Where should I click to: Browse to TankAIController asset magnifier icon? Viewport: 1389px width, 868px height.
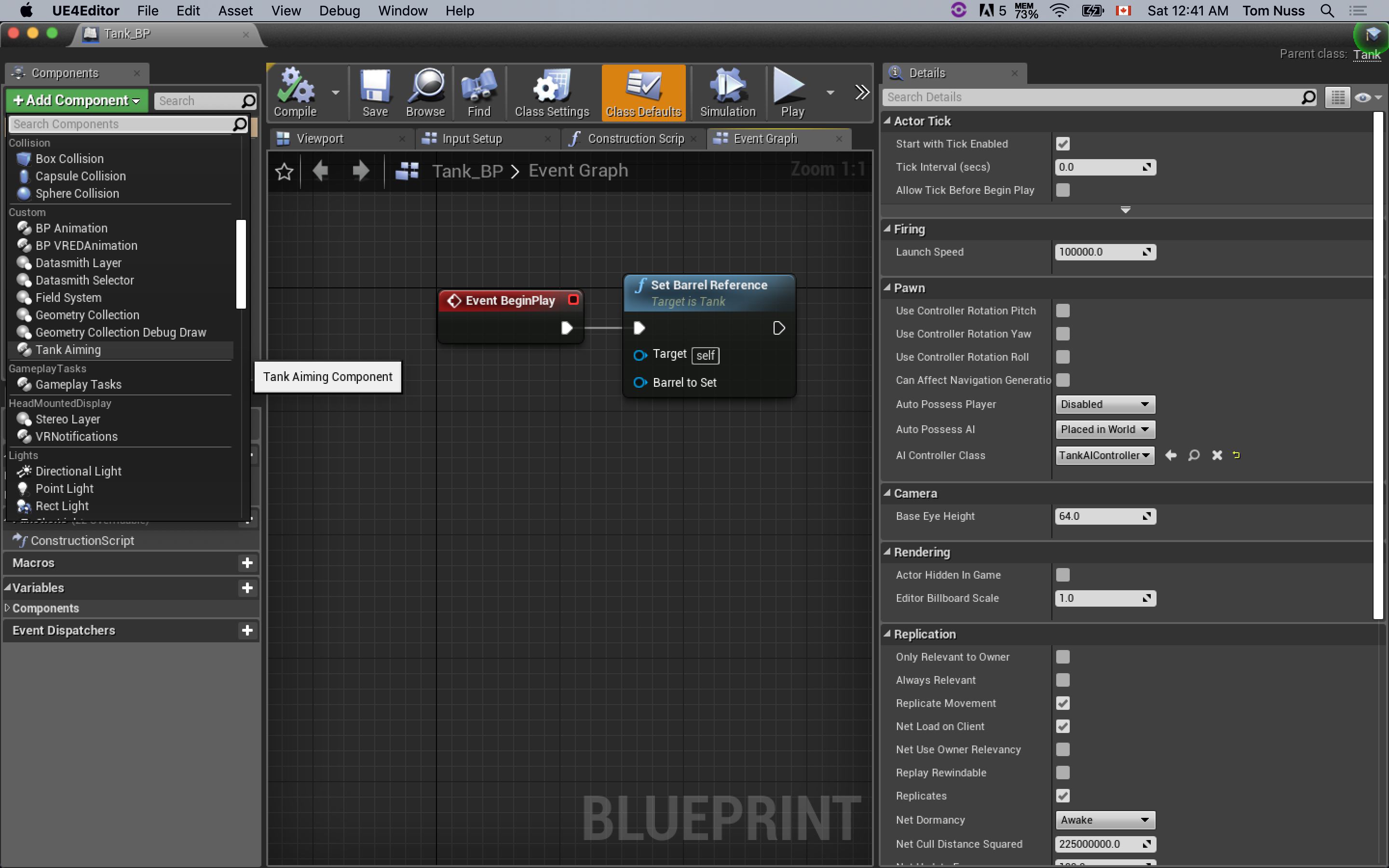[1194, 455]
